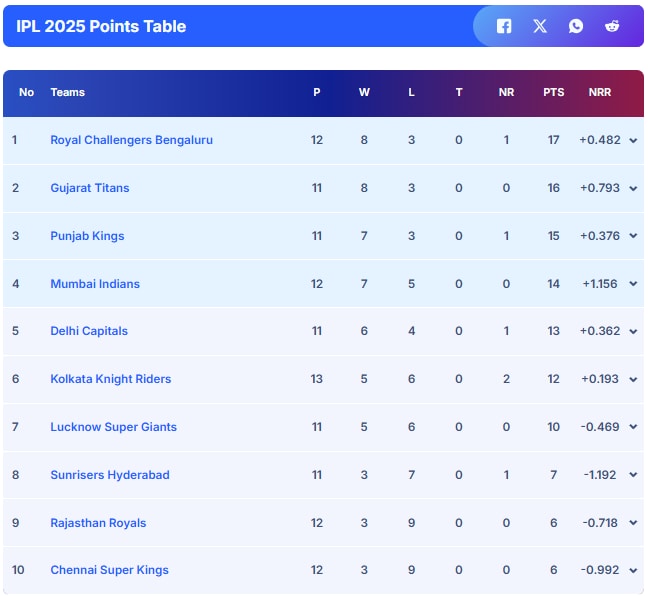
Task: Expand Lucknow Super Giants row chevron
Action: pos(633,427)
